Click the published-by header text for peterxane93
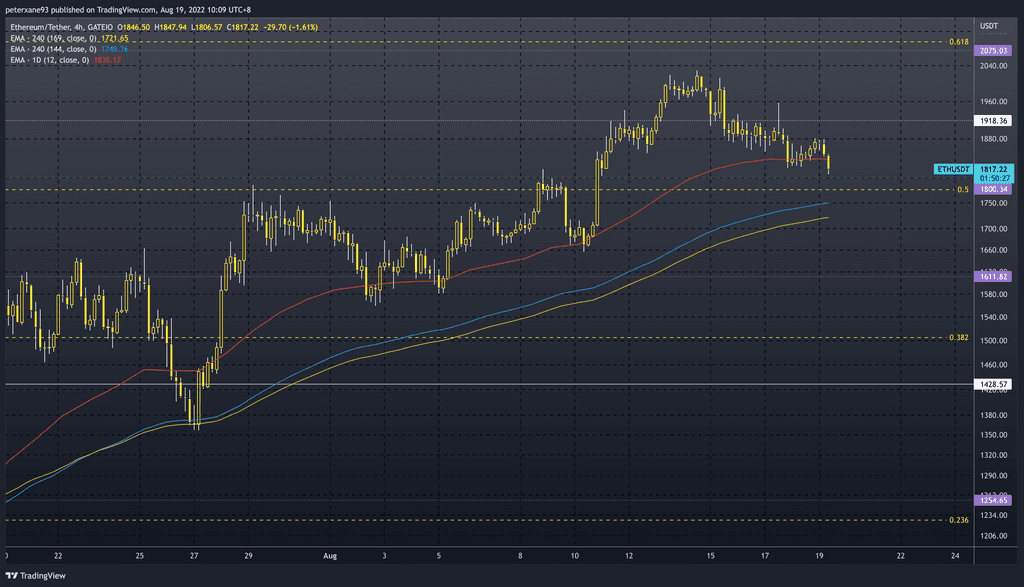Image resolution: width=1024 pixels, height=587 pixels. (x=128, y=10)
